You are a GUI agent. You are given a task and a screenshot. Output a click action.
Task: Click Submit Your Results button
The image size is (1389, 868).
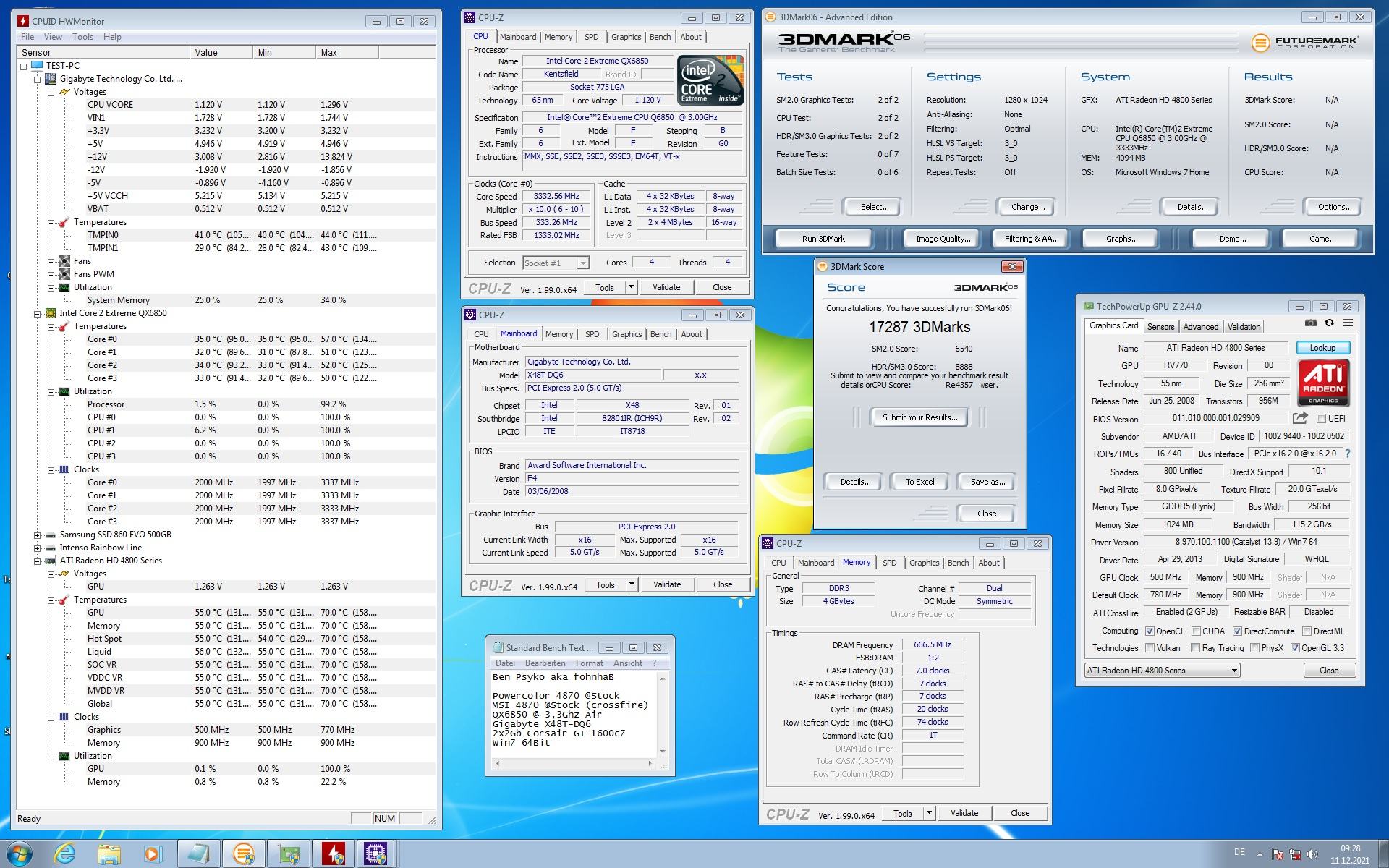(x=919, y=417)
